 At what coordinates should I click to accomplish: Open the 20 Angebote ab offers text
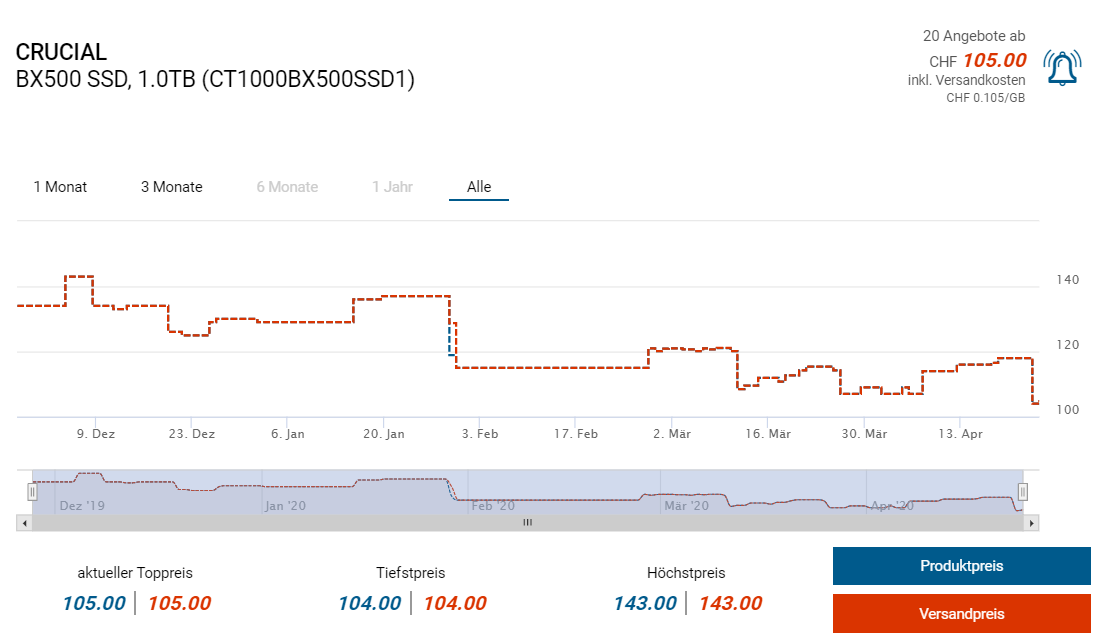coord(973,36)
